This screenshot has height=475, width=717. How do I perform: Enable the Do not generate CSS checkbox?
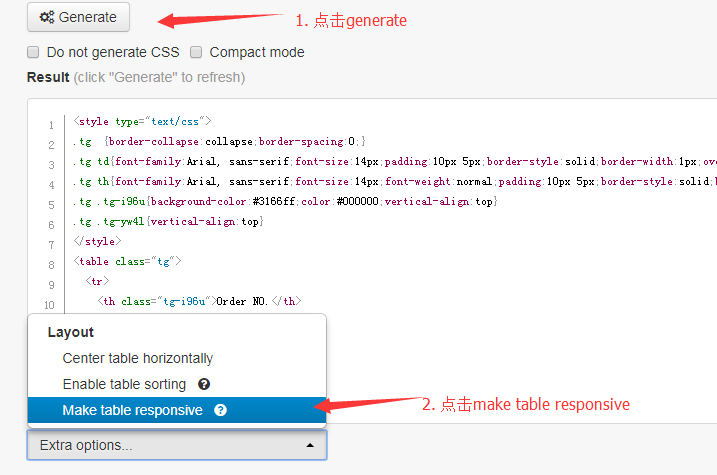[33, 52]
